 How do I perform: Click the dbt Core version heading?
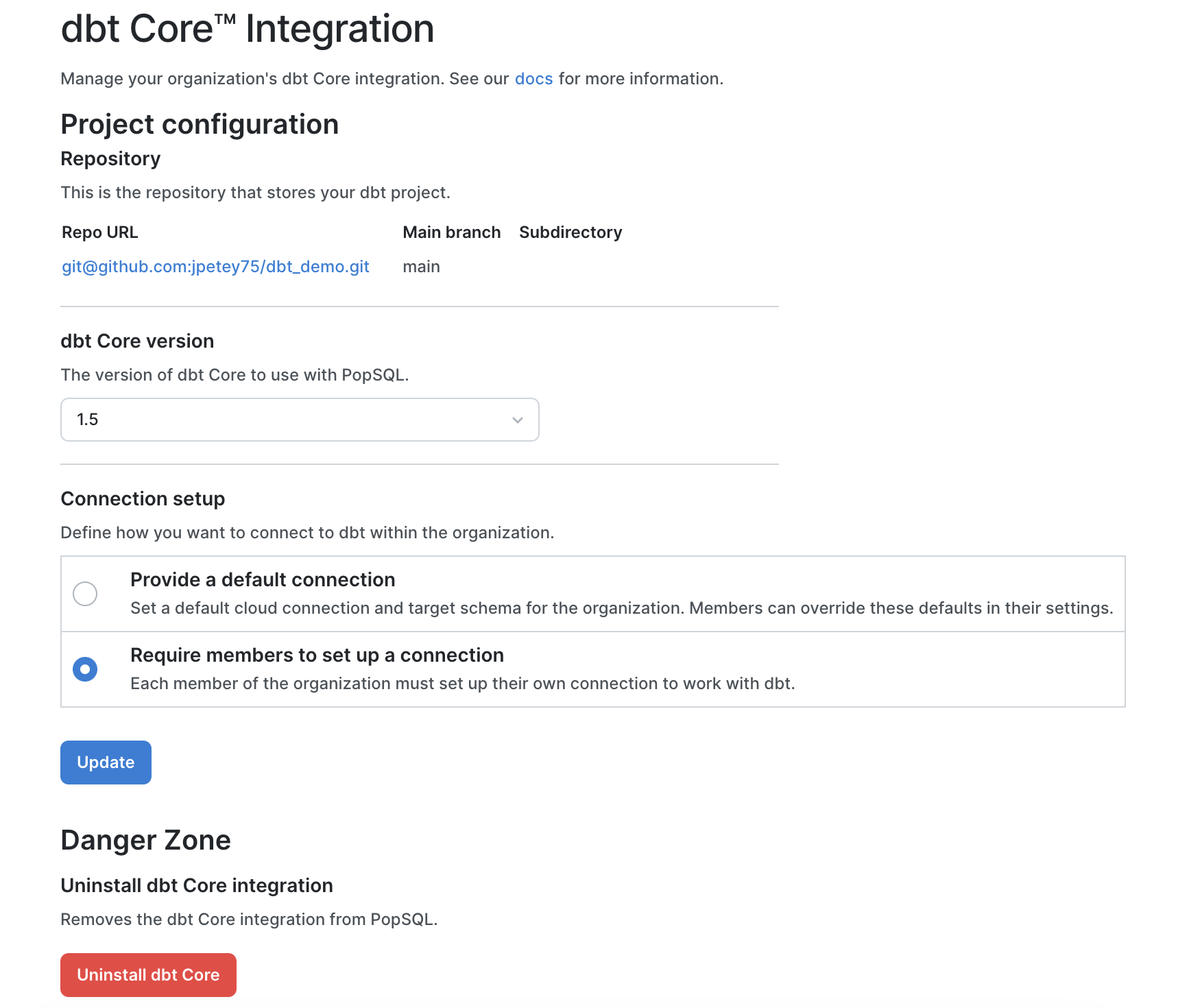[137, 341]
